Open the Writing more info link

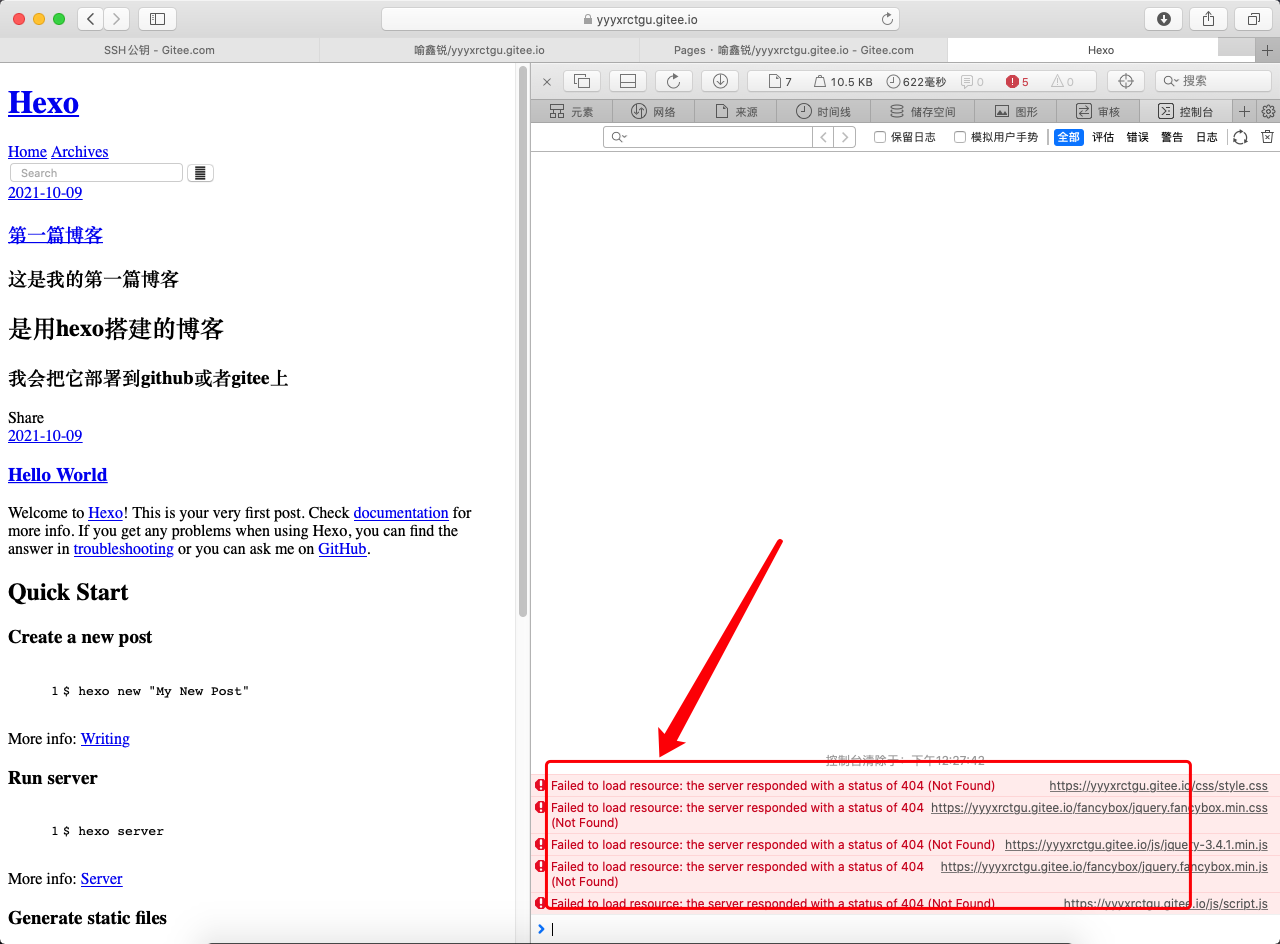click(105, 739)
